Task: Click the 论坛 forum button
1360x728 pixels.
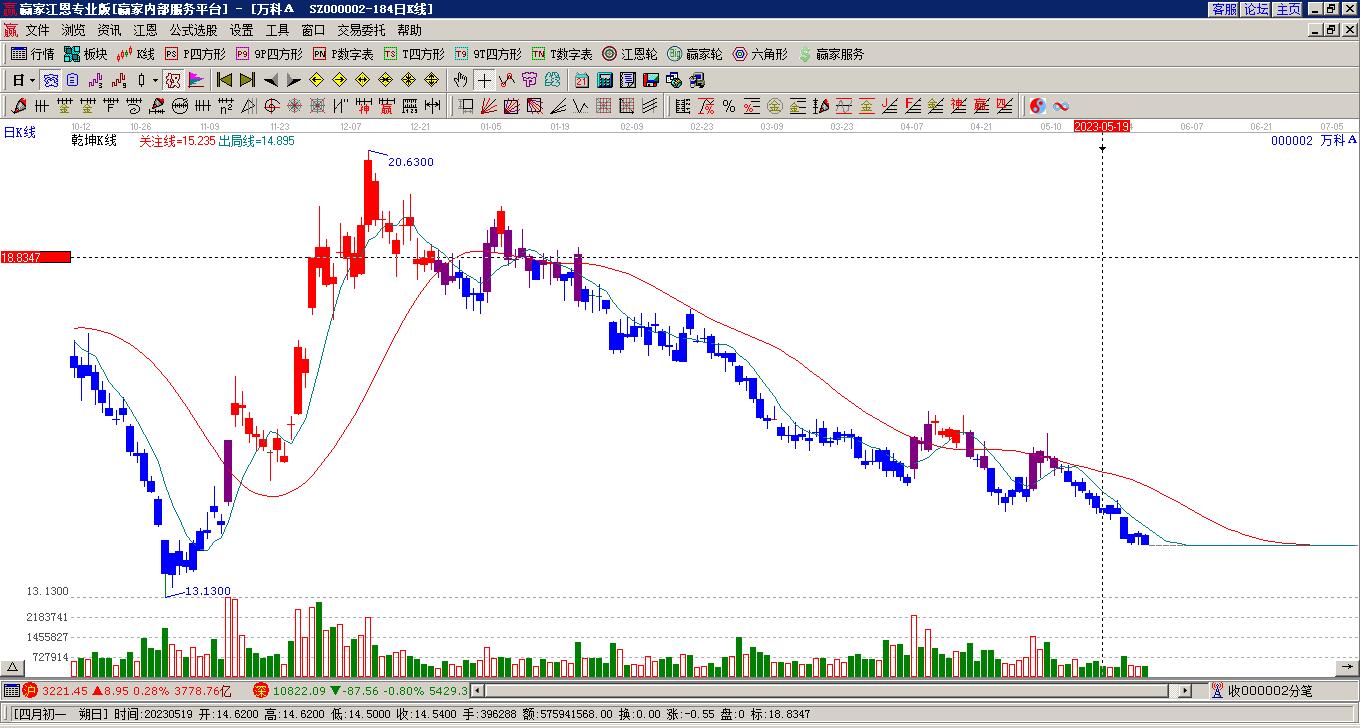Action: (x=1257, y=8)
